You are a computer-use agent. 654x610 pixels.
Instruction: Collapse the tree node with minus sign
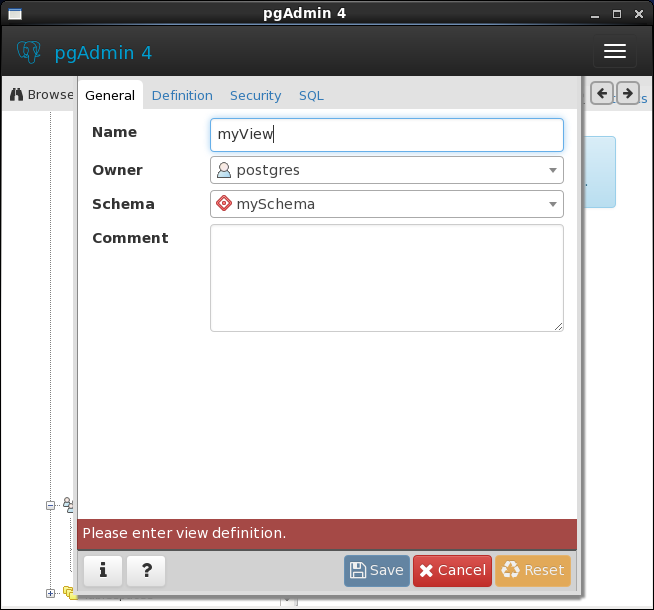pyautogui.click(x=50, y=505)
